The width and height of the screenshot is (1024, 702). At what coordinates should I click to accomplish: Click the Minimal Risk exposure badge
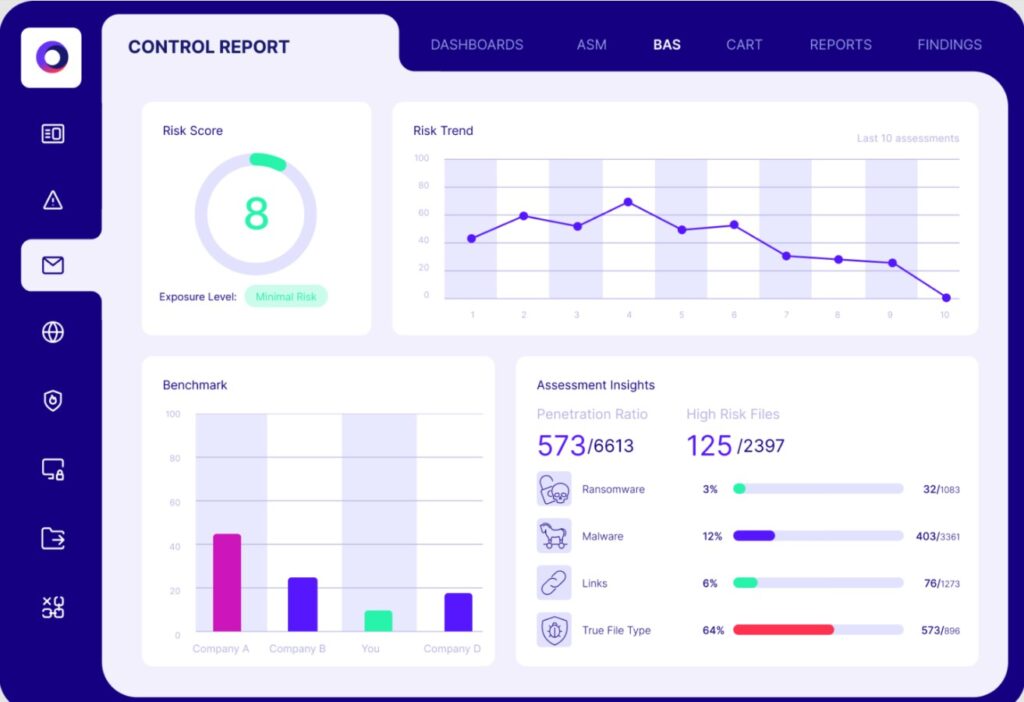point(286,296)
